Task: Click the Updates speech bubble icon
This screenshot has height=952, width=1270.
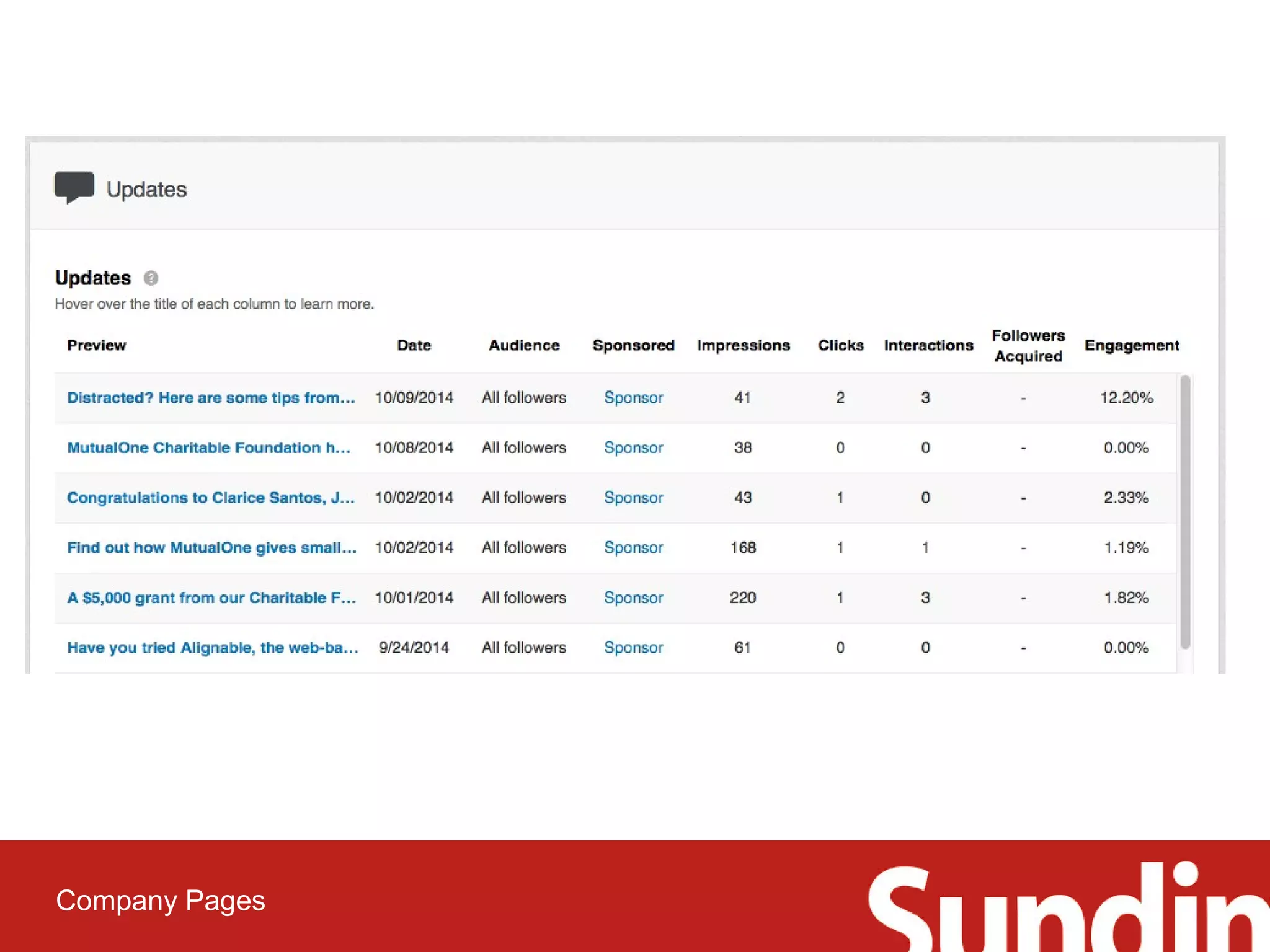Action: tap(74, 187)
